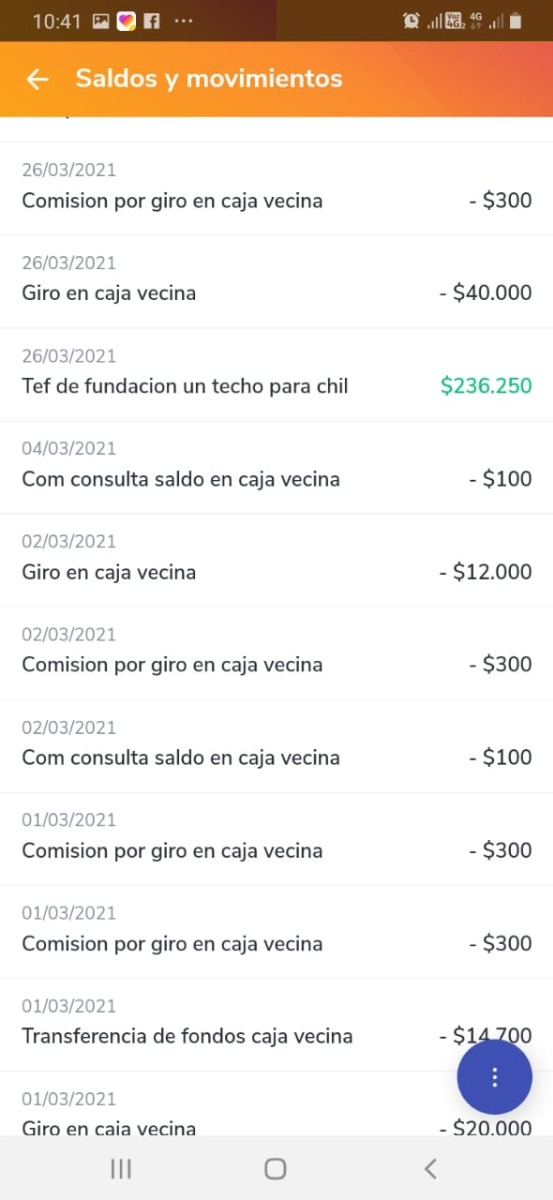Tap the alarm icon in status bar
This screenshot has width=553, height=1200.
(410, 20)
